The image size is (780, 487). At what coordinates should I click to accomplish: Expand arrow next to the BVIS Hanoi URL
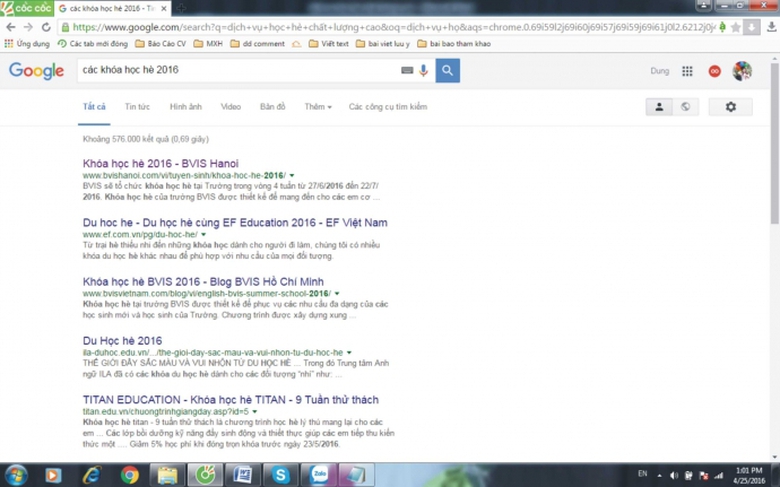tap(291, 176)
